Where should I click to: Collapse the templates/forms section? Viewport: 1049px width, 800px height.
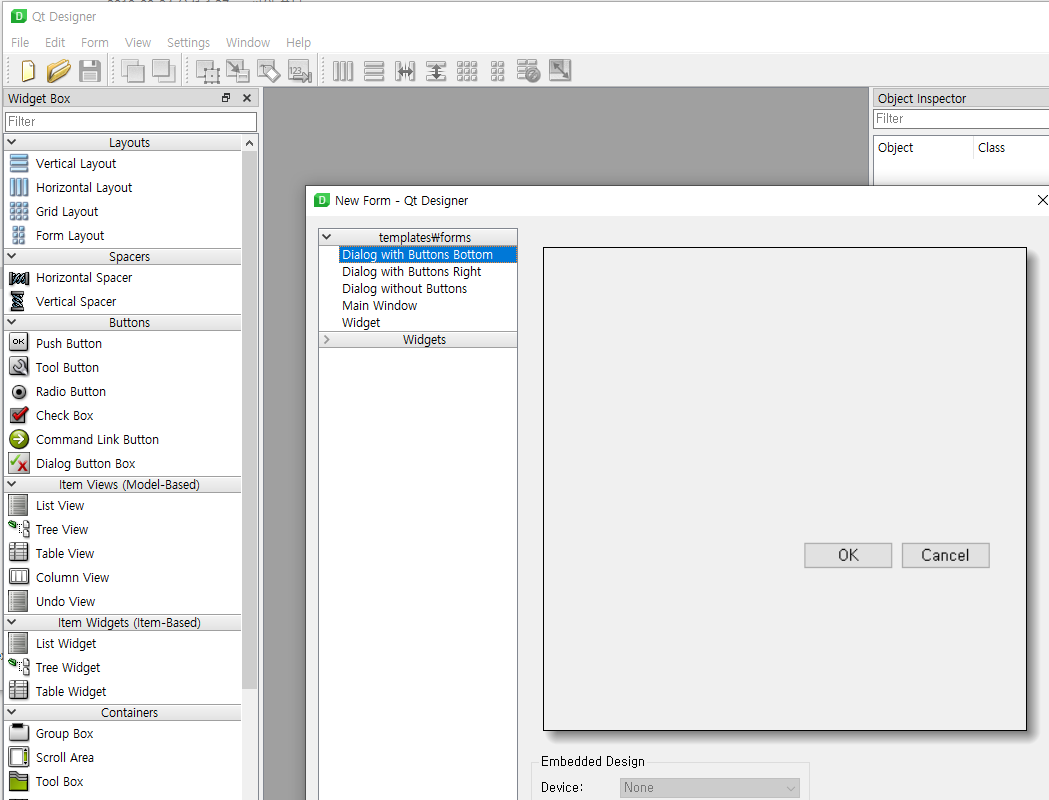(329, 237)
